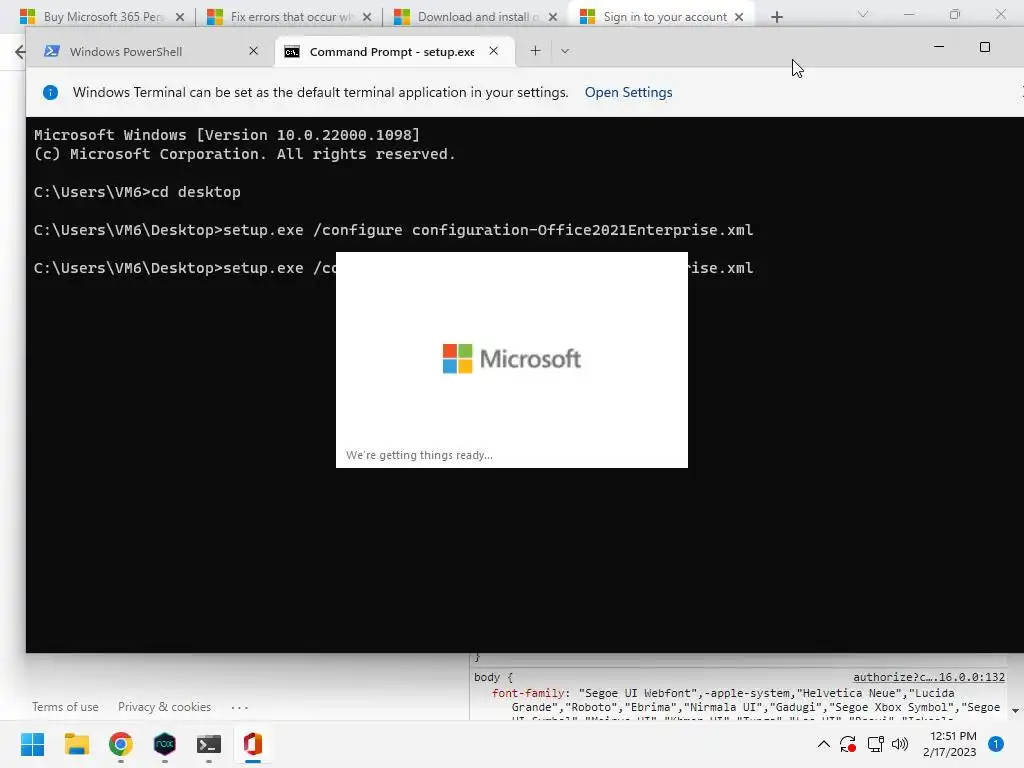Expand the terminal profile dropdown chevron
This screenshot has width=1024, height=768.
(565, 51)
